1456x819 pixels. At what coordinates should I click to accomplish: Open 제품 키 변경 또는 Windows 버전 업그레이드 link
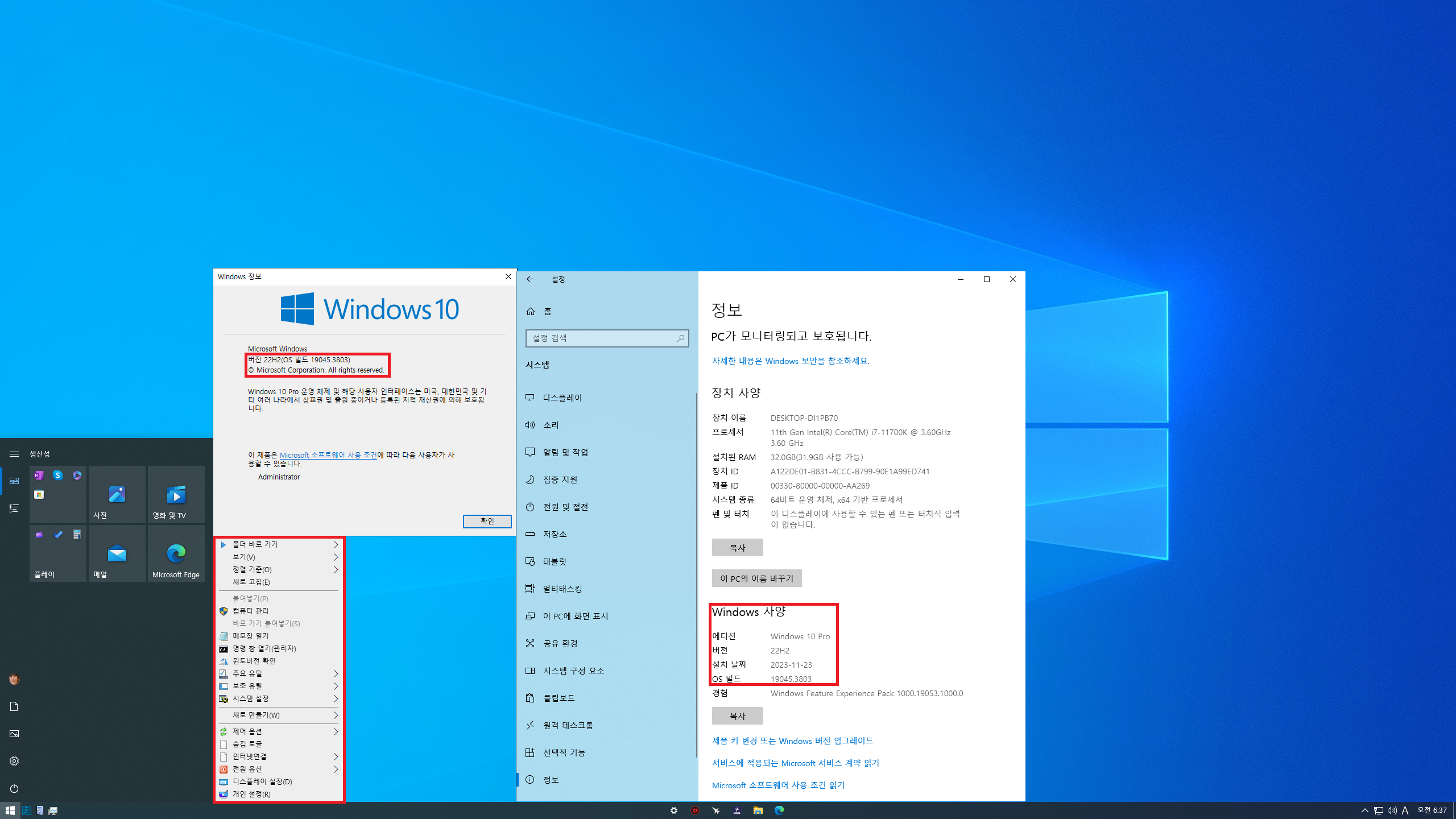pyautogui.click(x=792, y=741)
